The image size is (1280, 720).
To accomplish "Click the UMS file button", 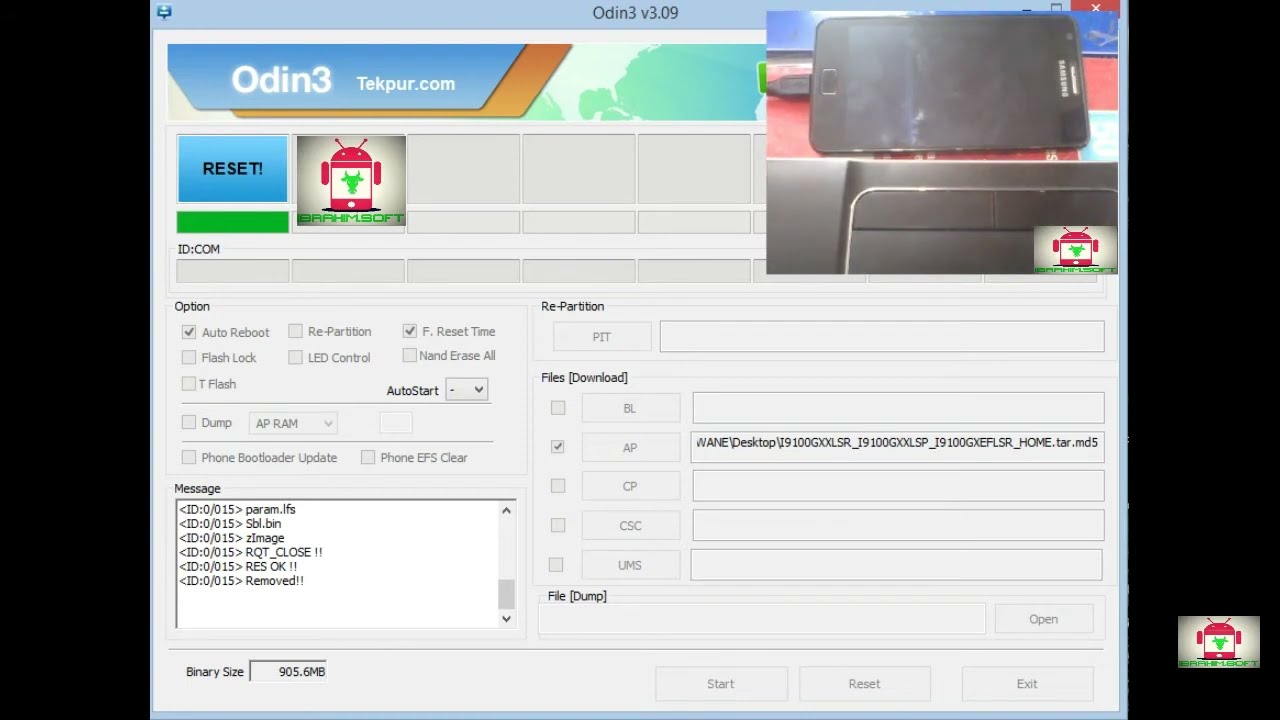I will click(630, 565).
